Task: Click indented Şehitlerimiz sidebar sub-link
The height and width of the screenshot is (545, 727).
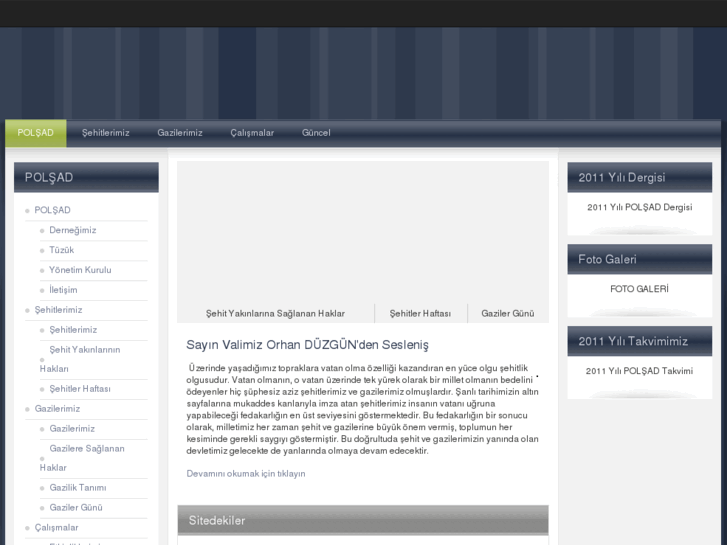Action: pos(73,330)
